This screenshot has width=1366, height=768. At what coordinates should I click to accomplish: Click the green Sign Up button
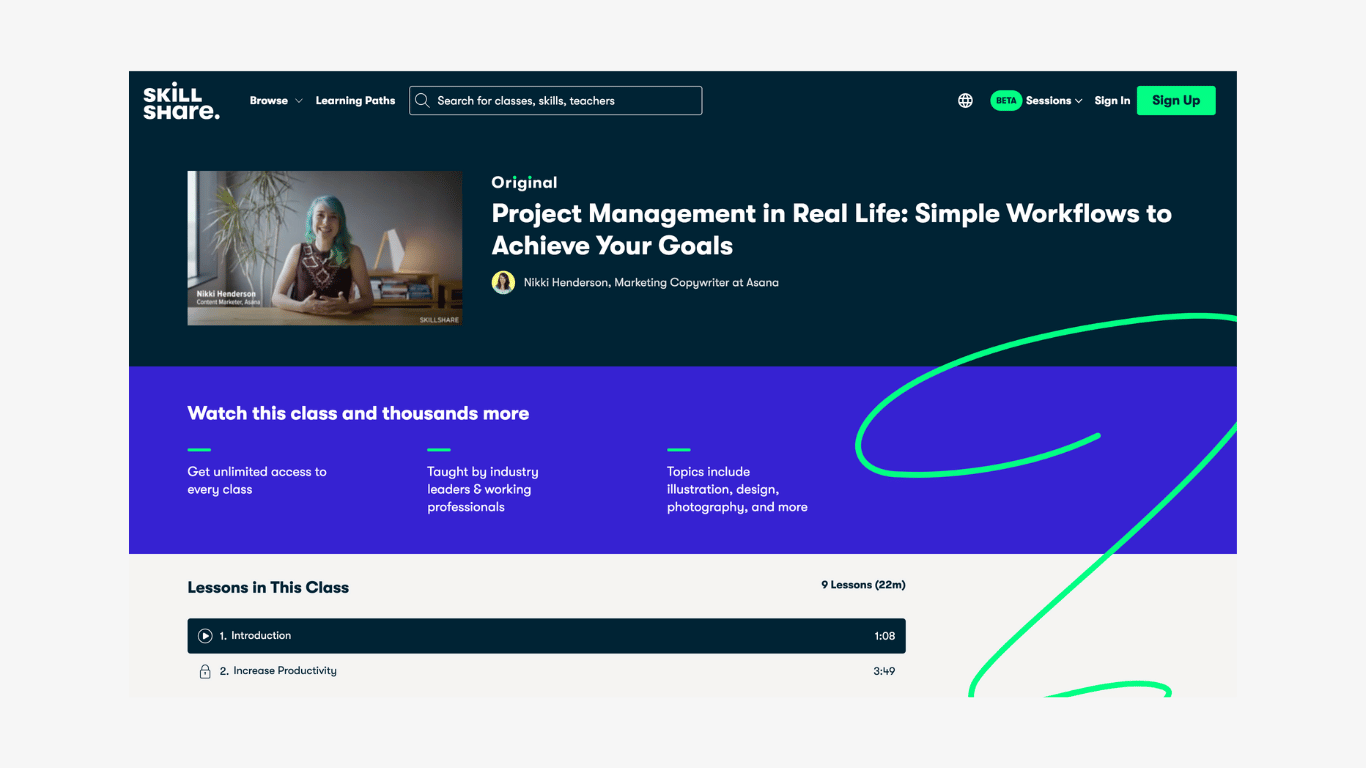pyautogui.click(x=1176, y=101)
